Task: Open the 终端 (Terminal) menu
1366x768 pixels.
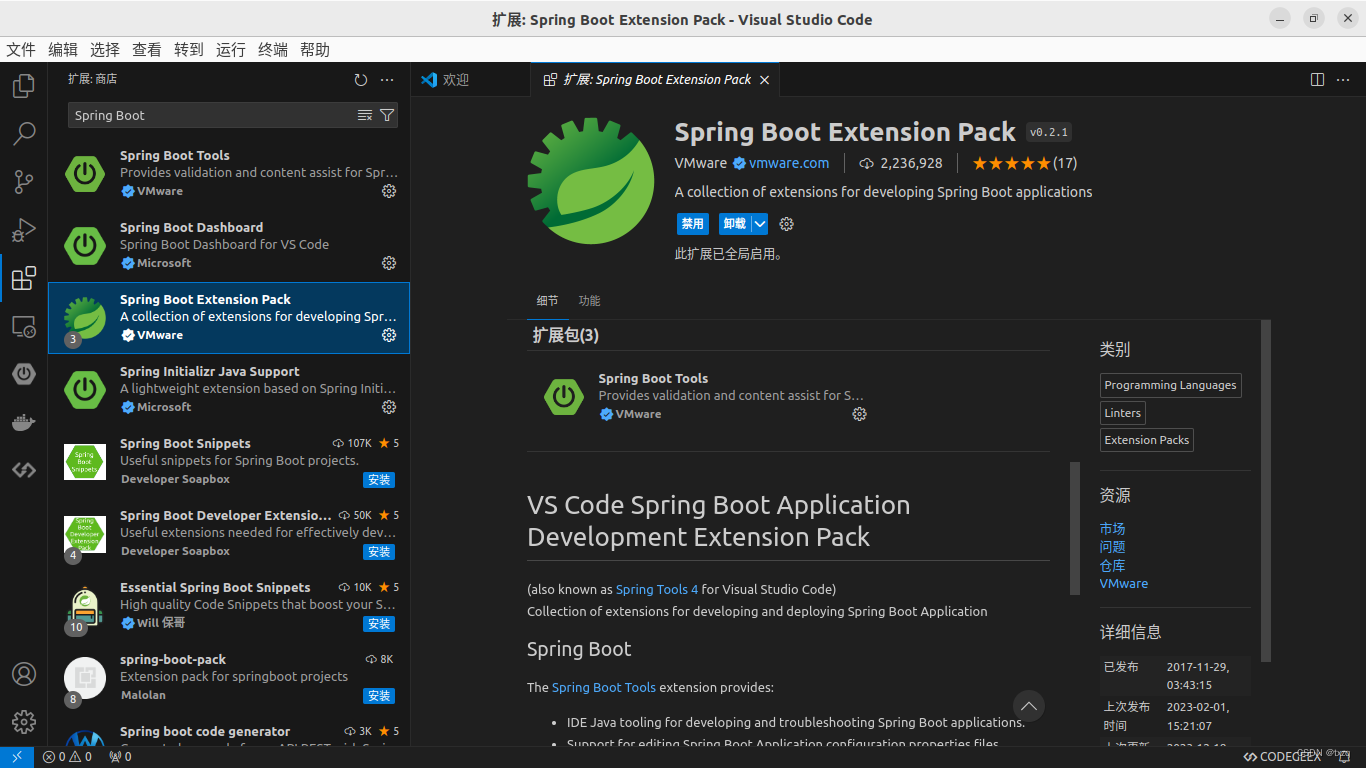Action: point(273,50)
